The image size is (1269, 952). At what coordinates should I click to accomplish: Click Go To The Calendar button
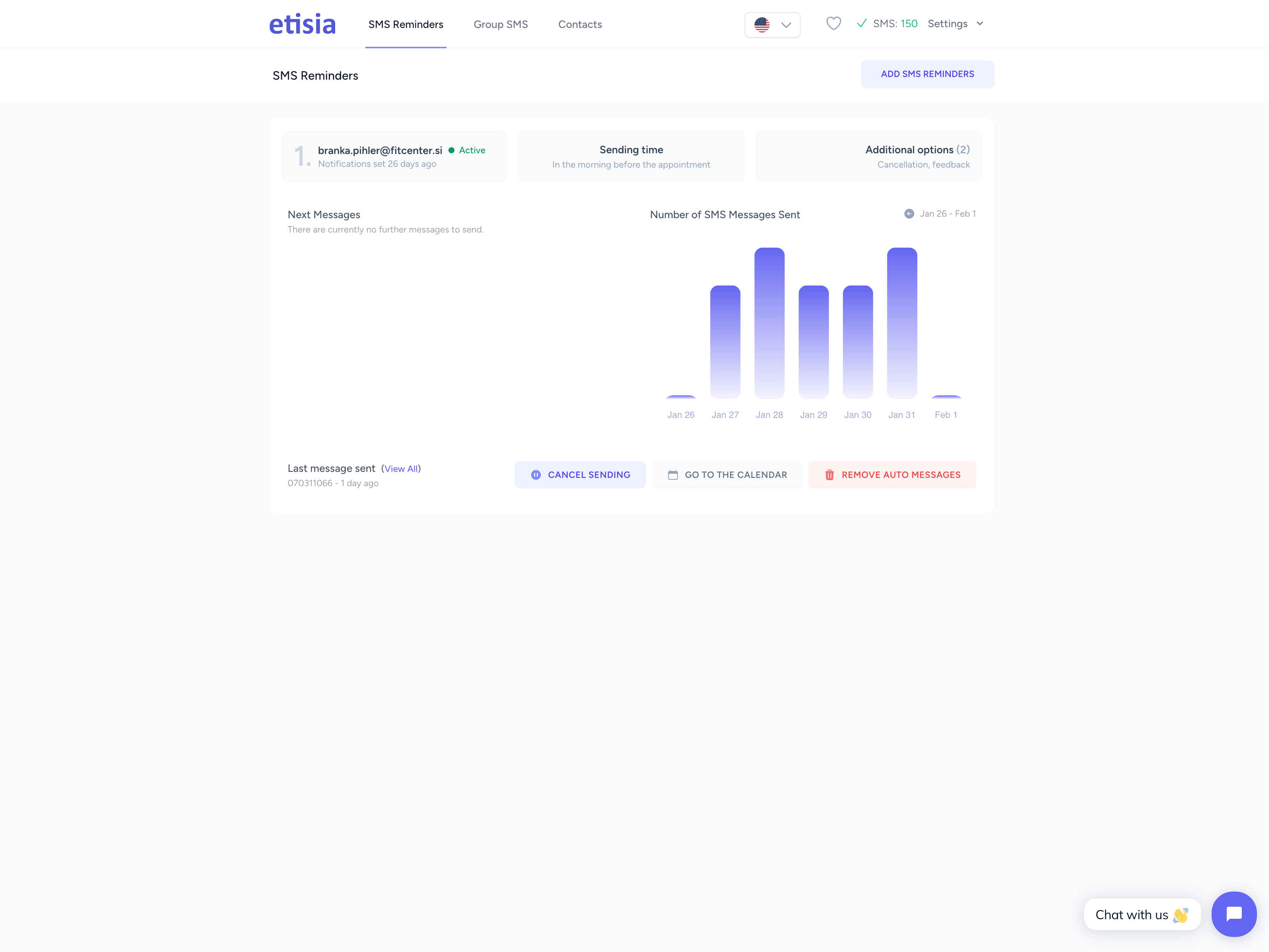click(727, 474)
